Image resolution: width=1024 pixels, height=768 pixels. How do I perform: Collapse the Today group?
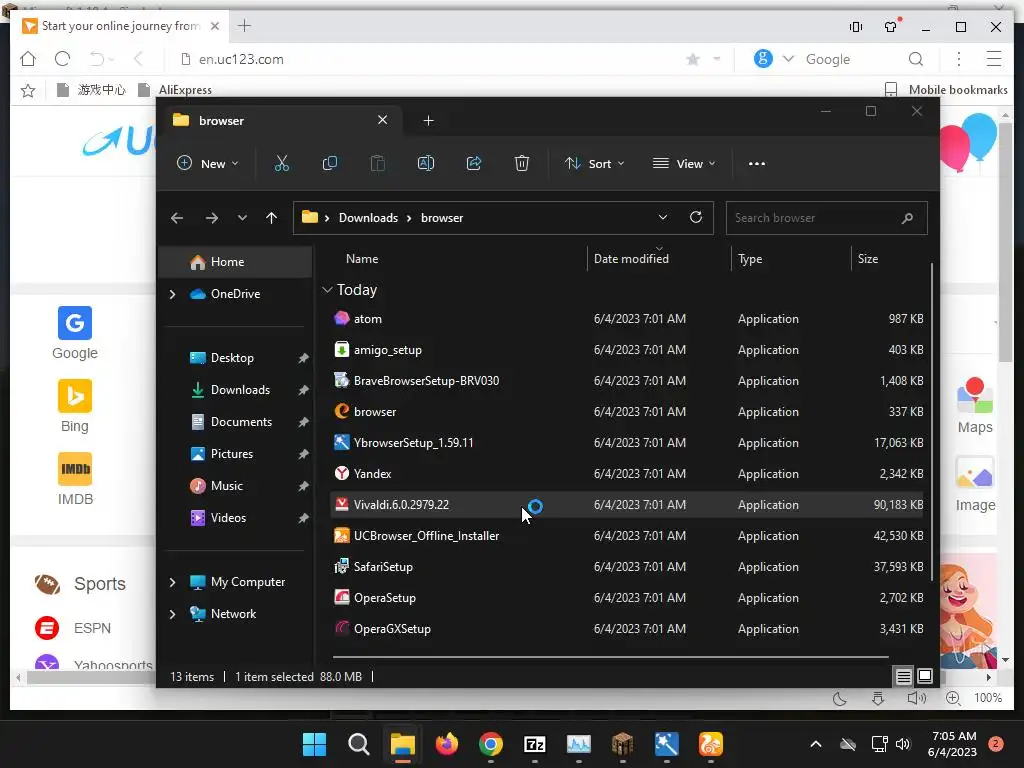[327, 289]
